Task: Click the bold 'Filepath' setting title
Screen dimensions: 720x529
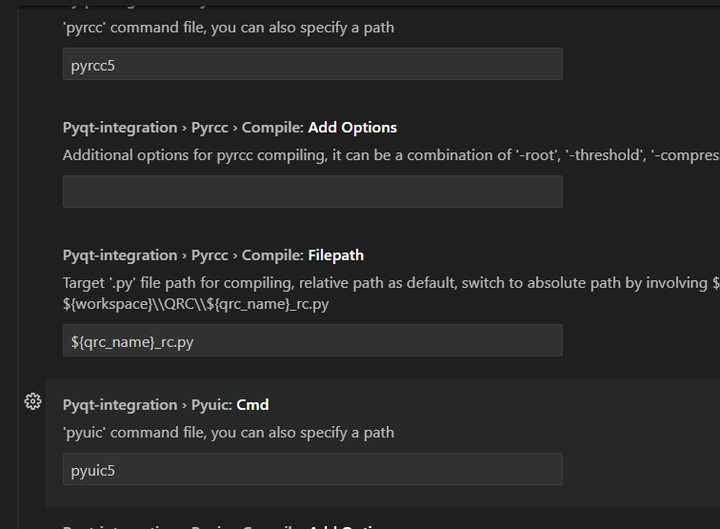Action: [336, 256]
